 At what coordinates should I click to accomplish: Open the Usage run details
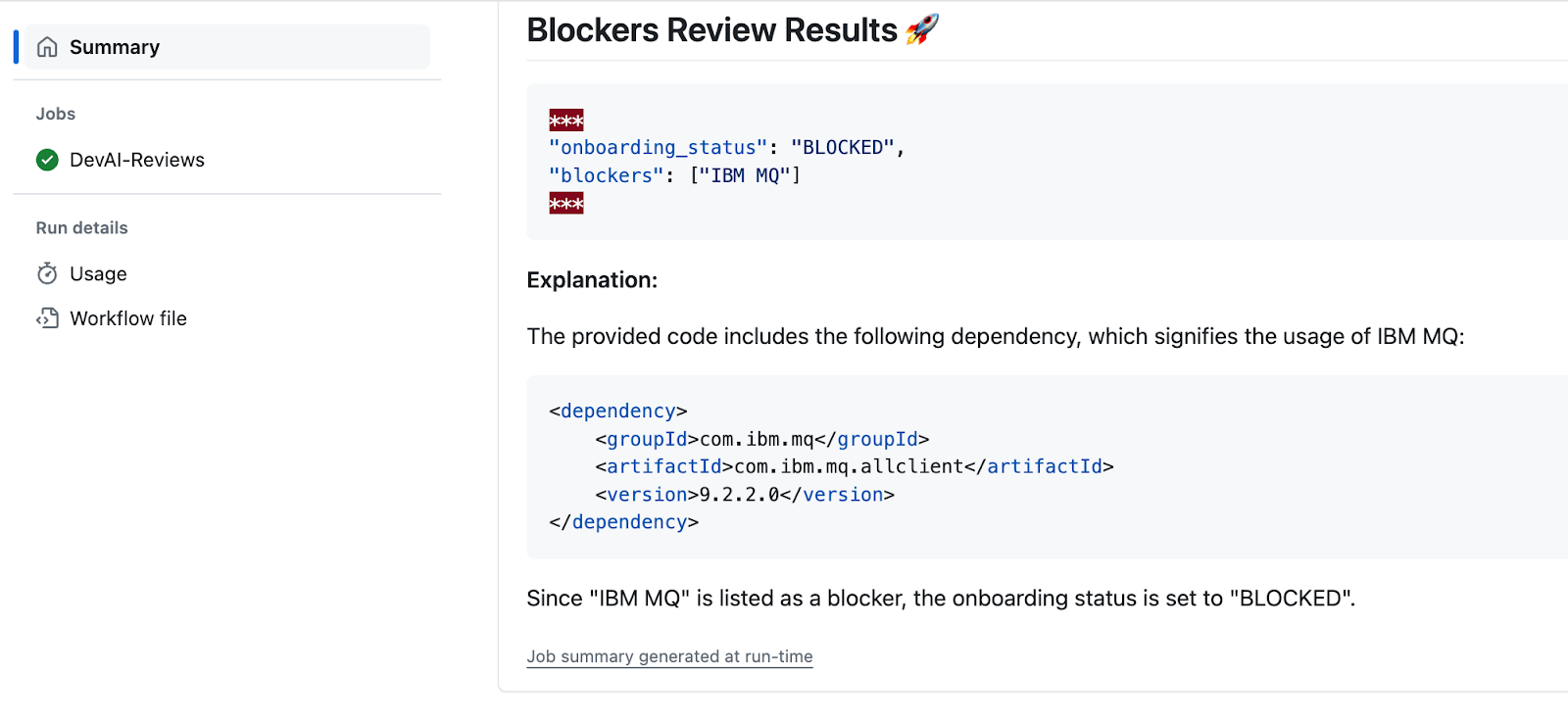(98, 273)
